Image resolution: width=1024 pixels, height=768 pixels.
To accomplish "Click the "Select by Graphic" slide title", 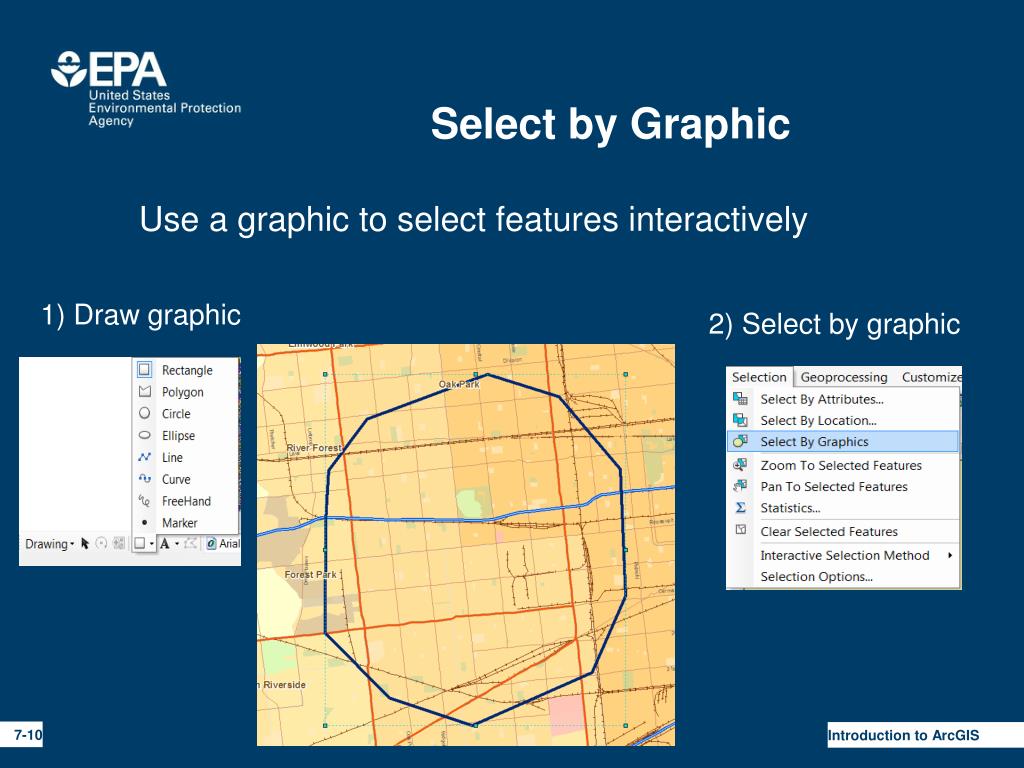I will click(x=610, y=123).
